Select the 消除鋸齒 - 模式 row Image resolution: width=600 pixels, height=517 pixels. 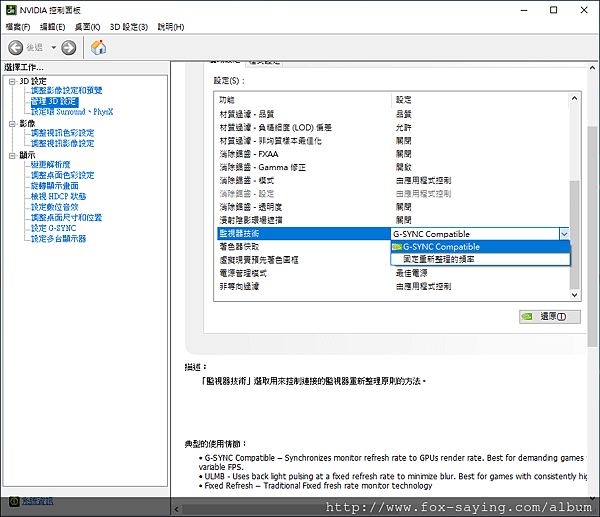tap(393, 180)
